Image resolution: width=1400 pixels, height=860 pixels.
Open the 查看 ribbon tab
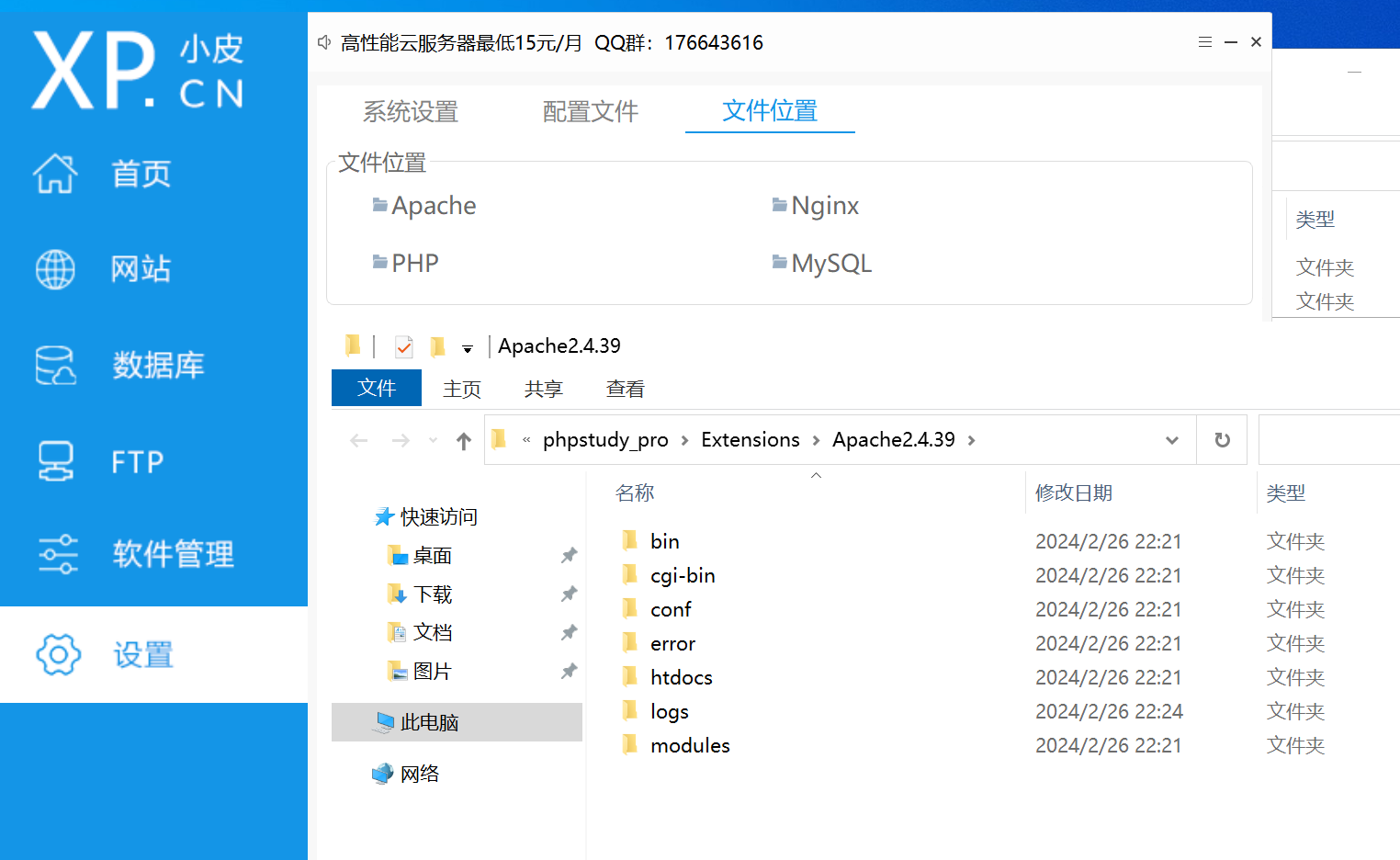(625, 389)
